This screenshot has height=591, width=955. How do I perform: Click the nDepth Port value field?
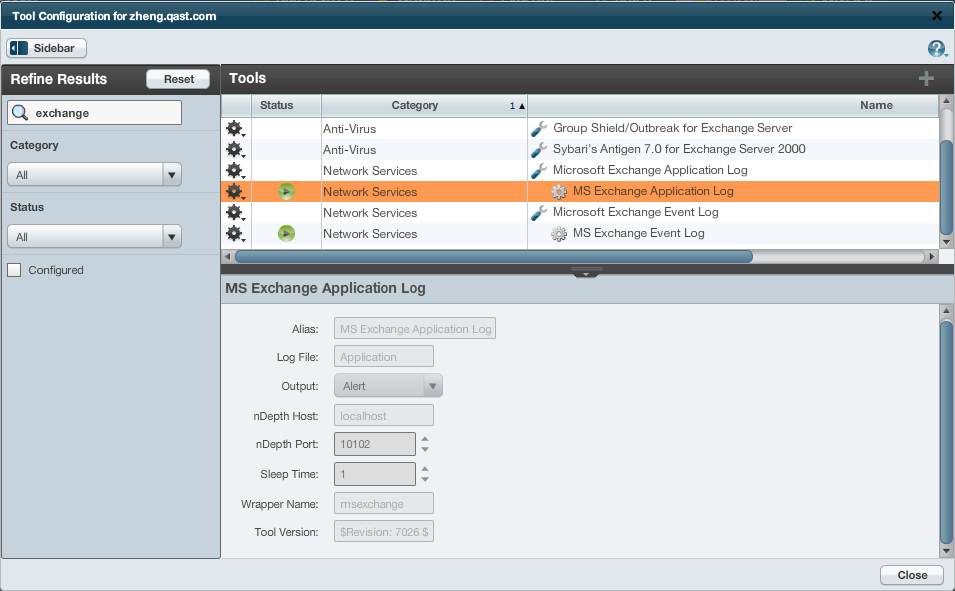click(x=375, y=444)
